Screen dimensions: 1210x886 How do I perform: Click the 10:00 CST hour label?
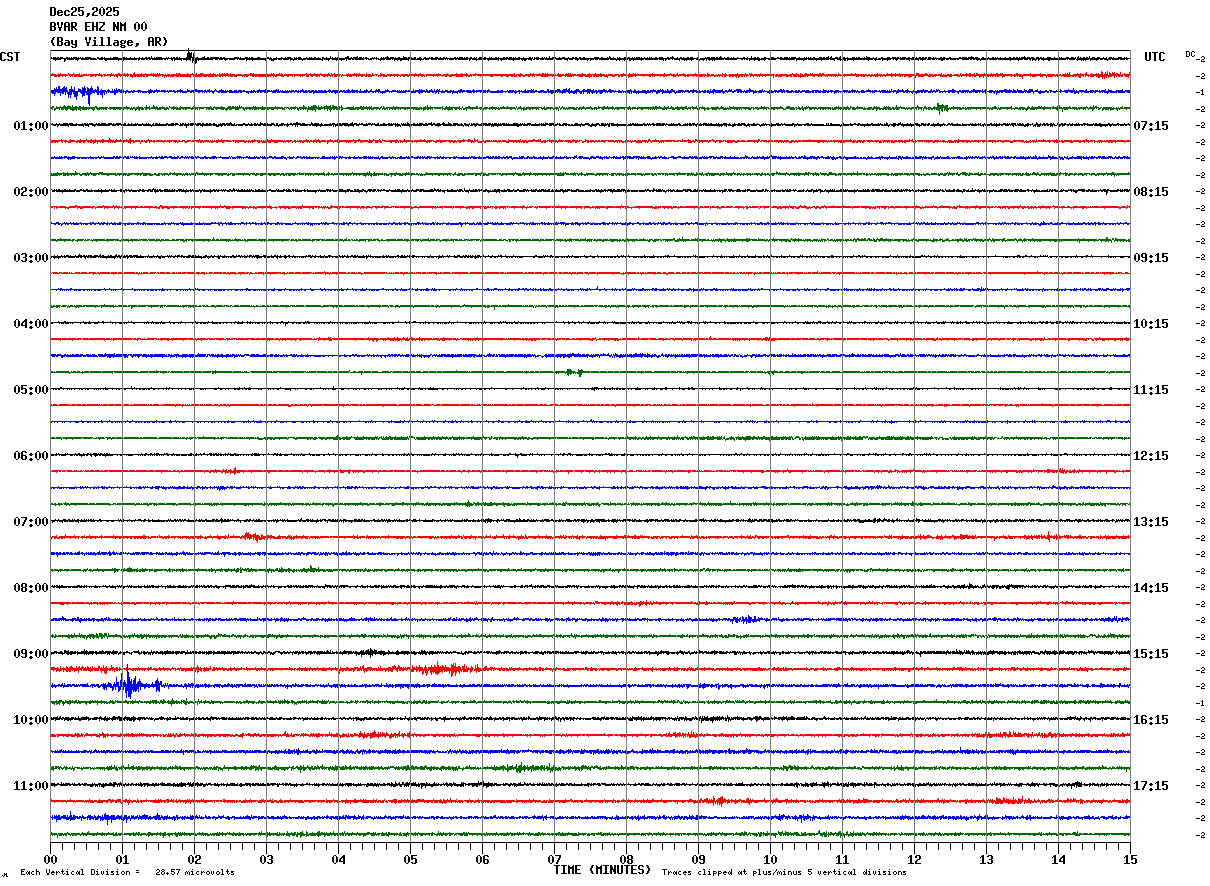click(x=31, y=720)
